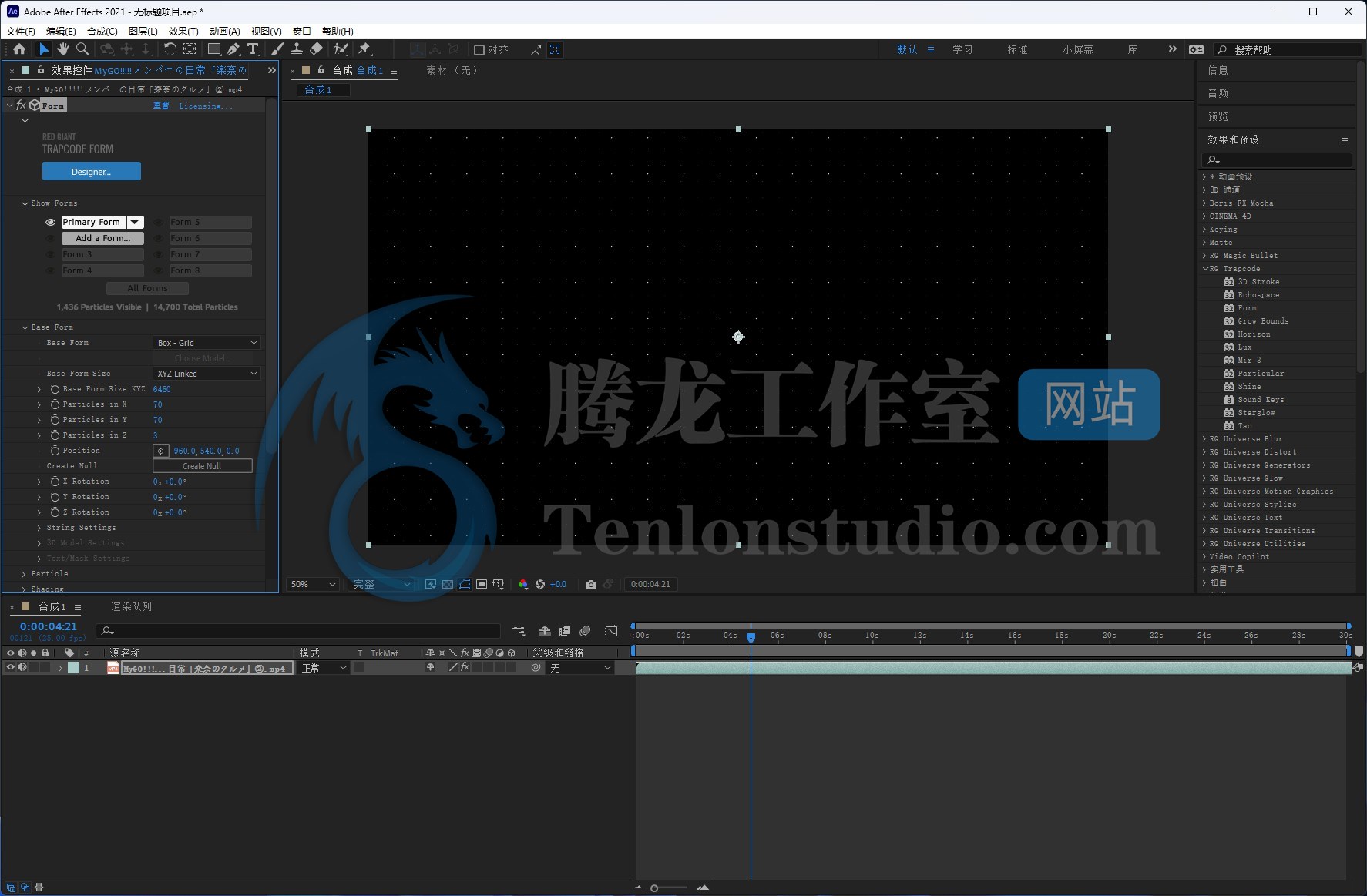
Task: Click the Particular effect in RG Trapcode
Action: (1261, 374)
